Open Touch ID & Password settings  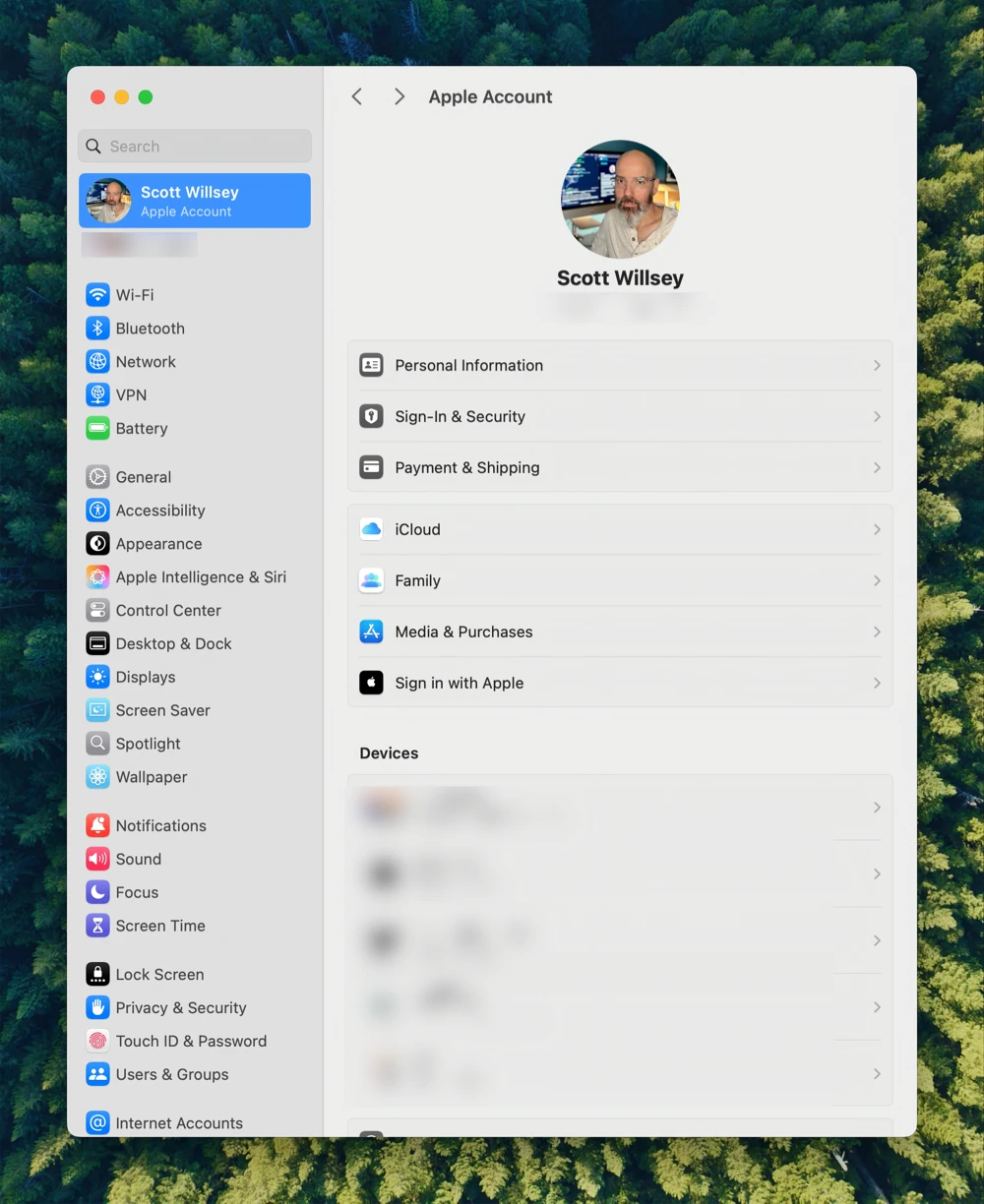pos(190,1041)
